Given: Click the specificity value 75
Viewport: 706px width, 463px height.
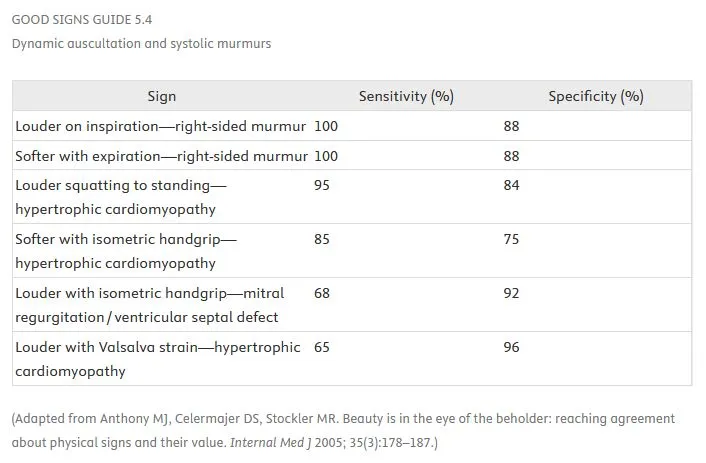Looking at the screenshot, I should click(512, 240).
